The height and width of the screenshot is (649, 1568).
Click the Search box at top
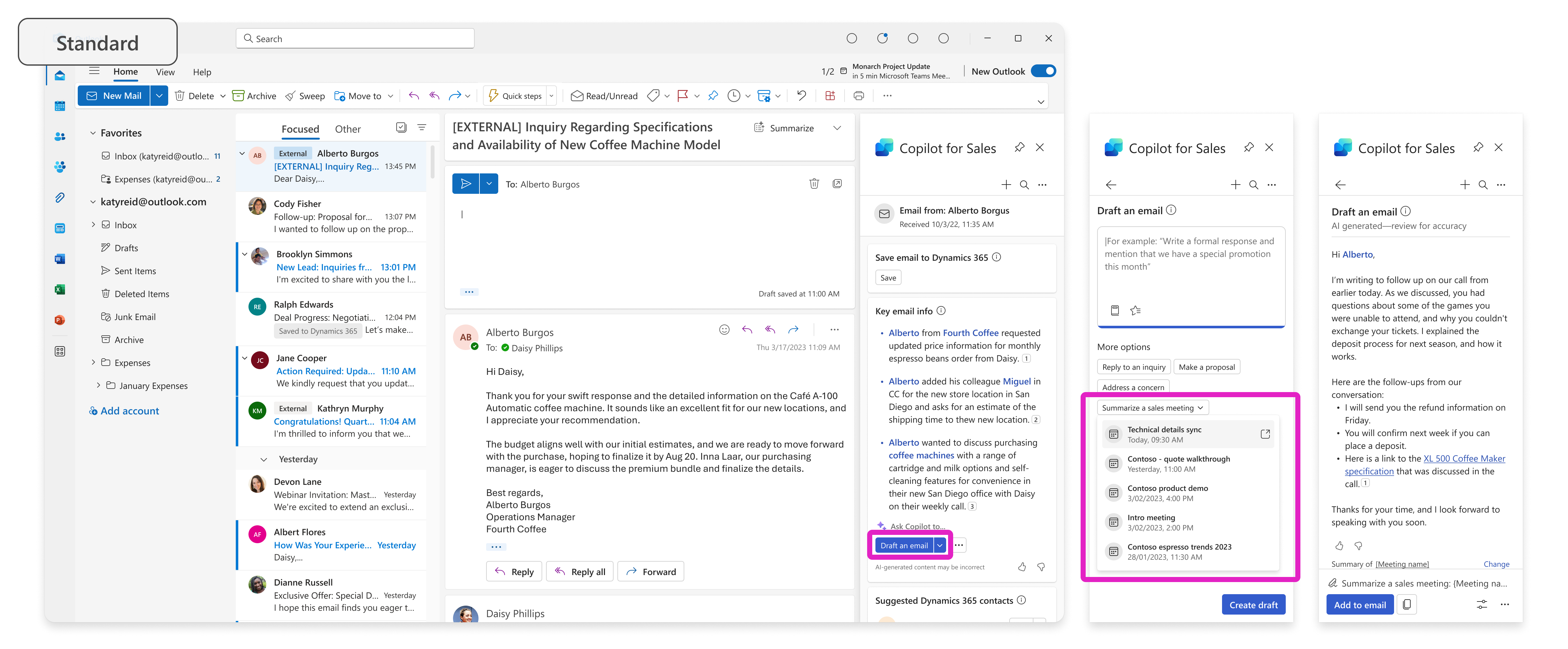[355, 38]
